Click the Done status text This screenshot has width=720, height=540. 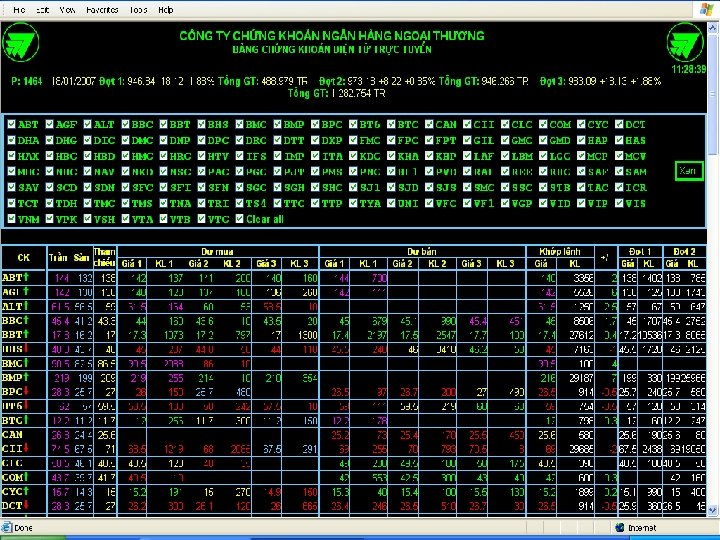tap(23, 528)
